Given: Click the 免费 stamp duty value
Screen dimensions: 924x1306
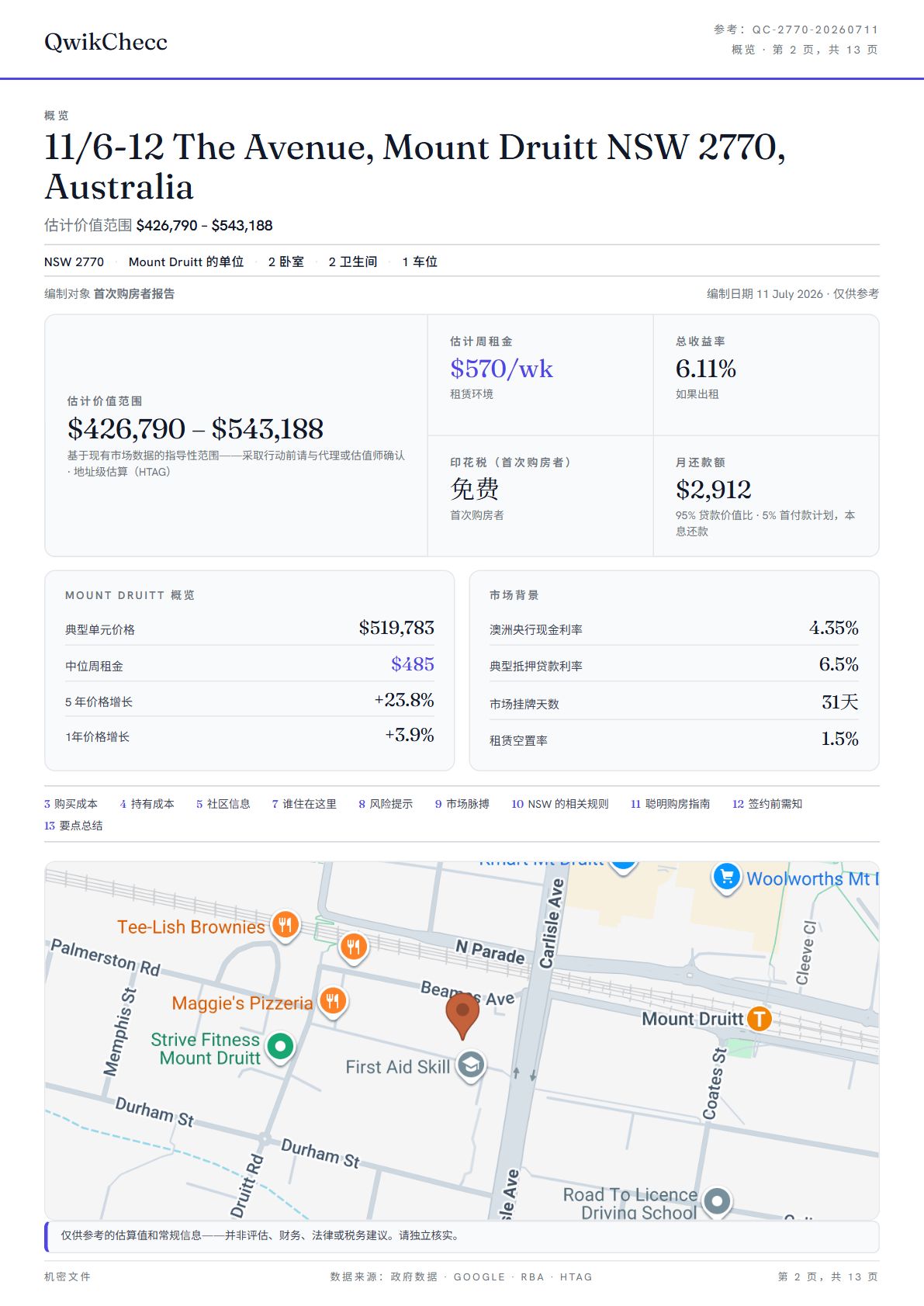Looking at the screenshot, I should tap(475, 489).
